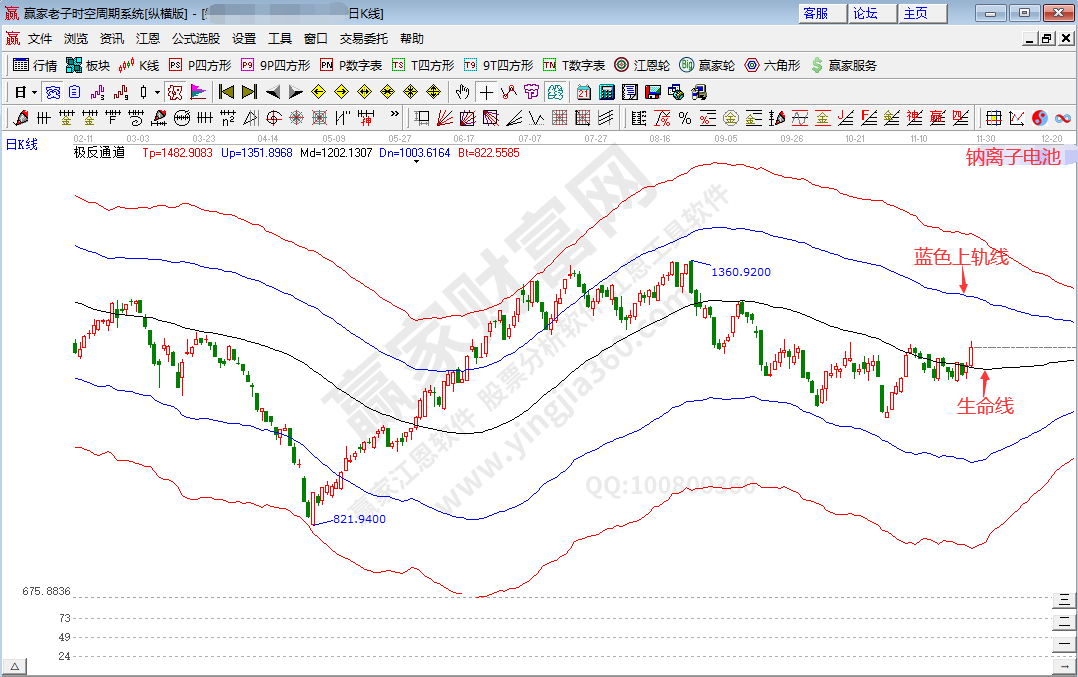Toggle the highlighted red pattern indicator button
Screen dimensions: 1078x677
coord(175,92)
